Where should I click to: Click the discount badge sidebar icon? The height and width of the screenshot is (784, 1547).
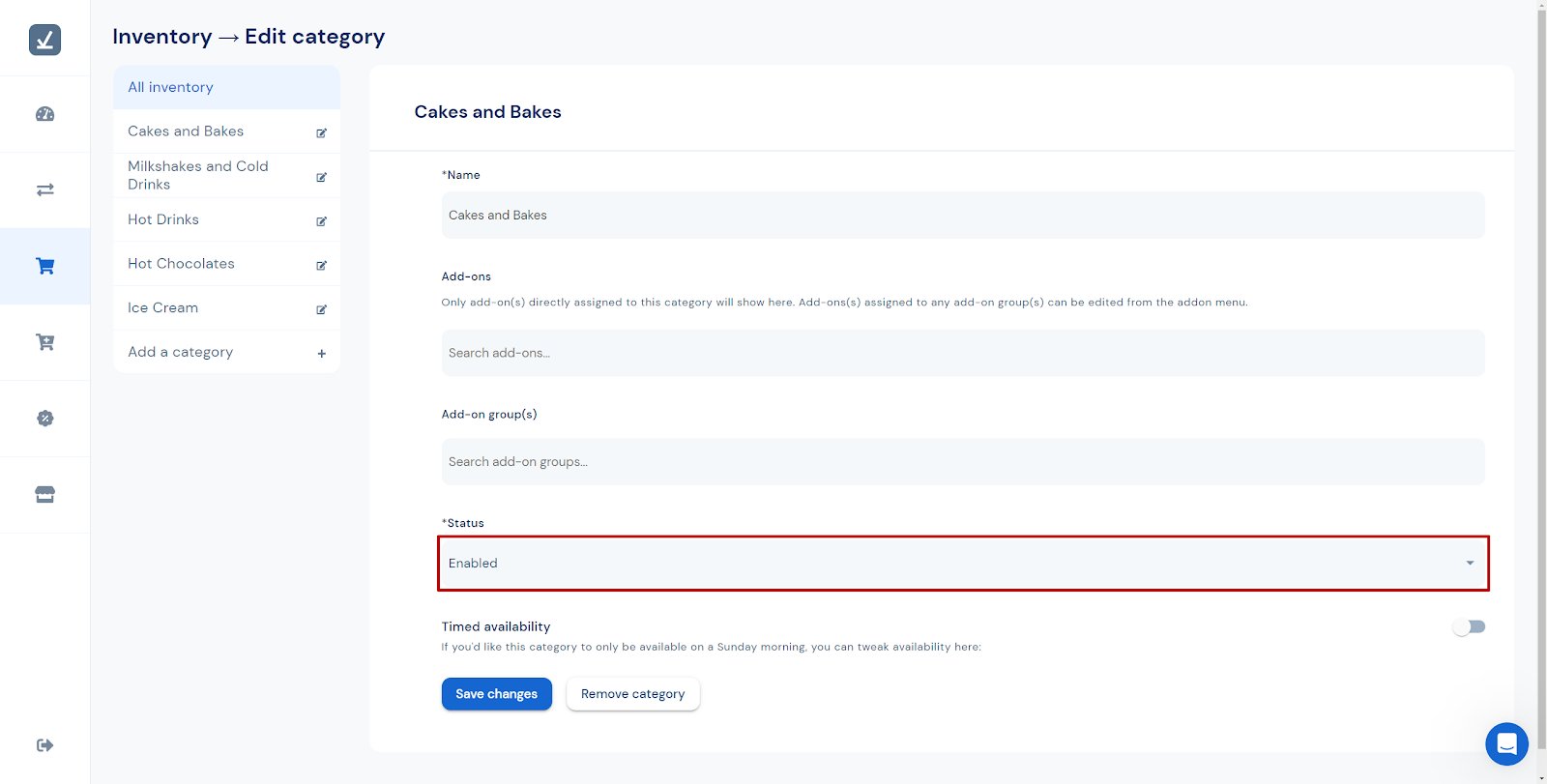[x=44, y=419]
